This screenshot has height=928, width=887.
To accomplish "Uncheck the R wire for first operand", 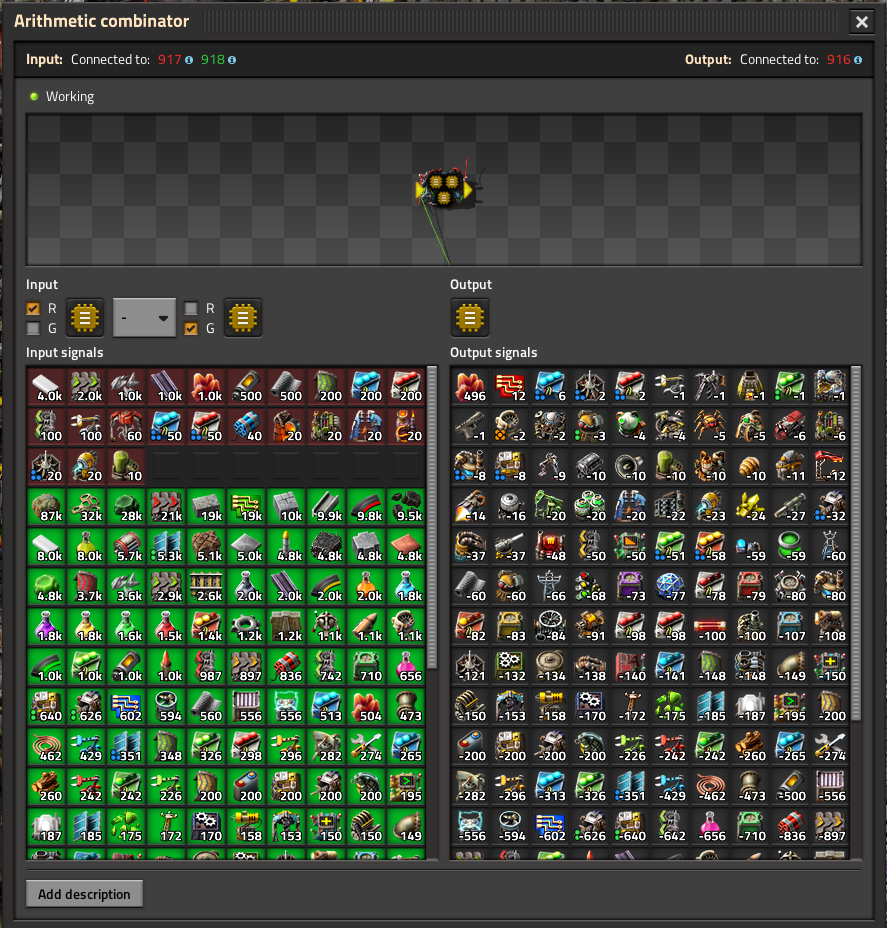I will pyautogui.click(x=34, y=309).
